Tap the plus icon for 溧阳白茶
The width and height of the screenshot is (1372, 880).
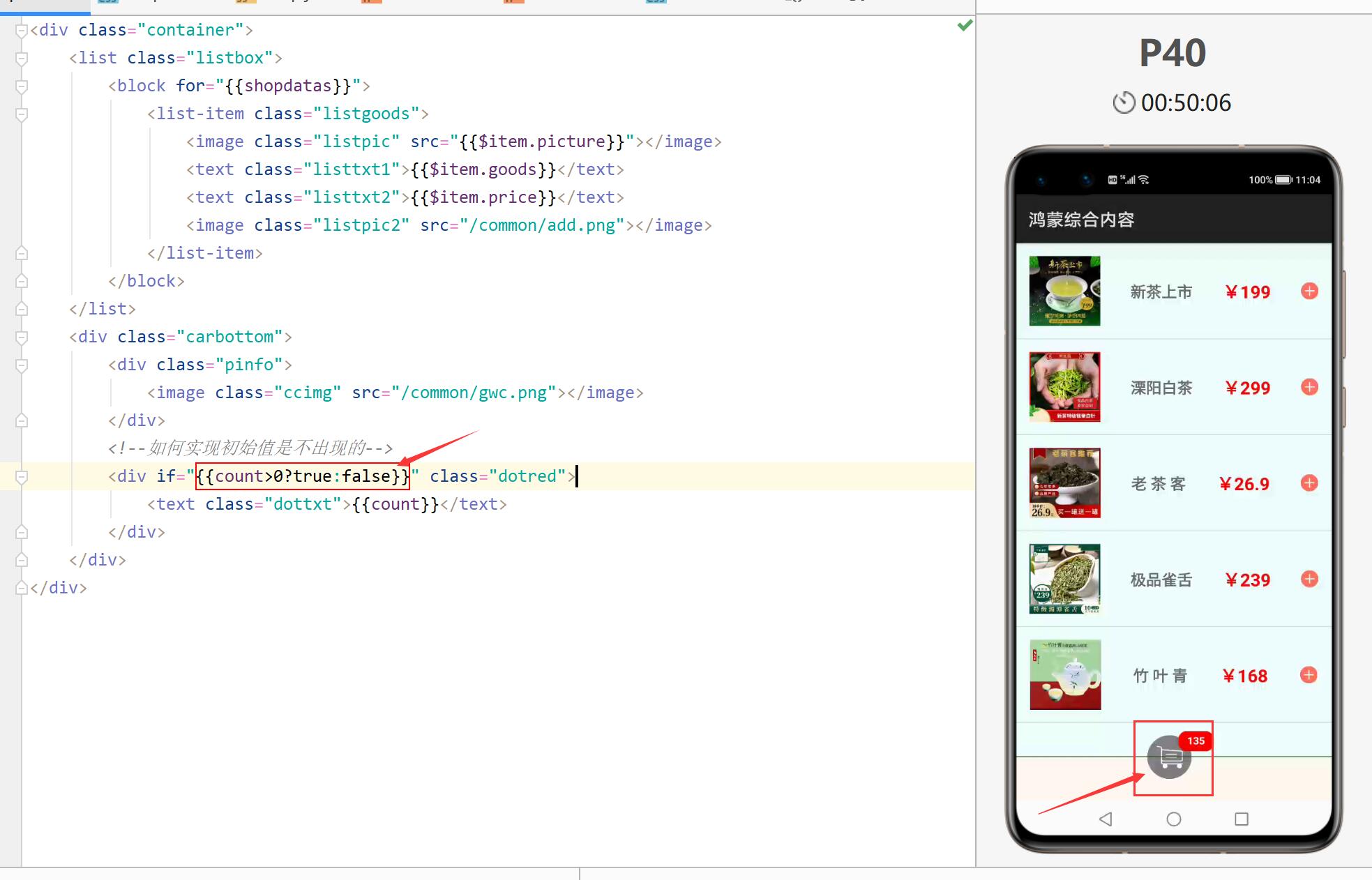(x=1309, y=387)
